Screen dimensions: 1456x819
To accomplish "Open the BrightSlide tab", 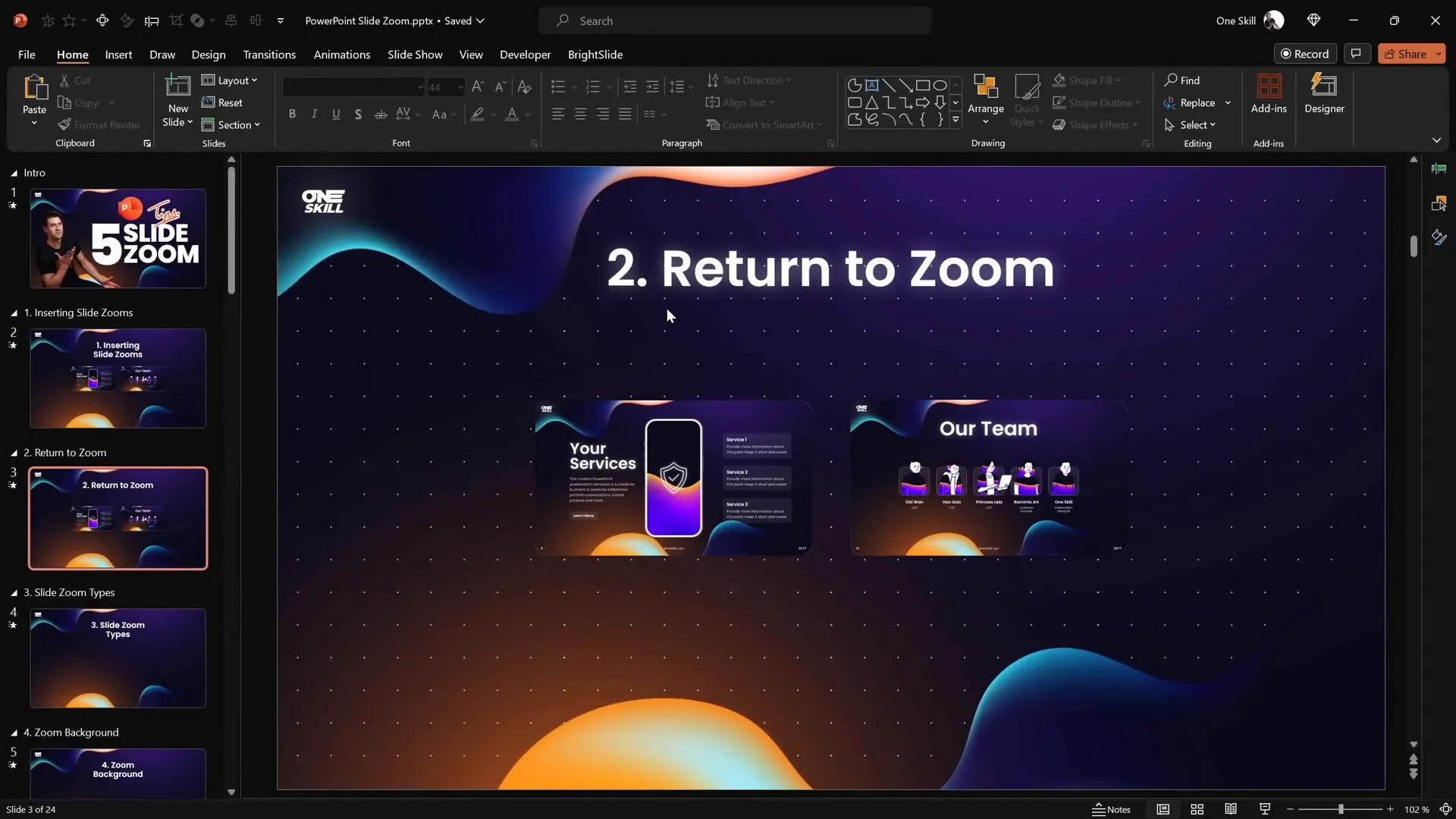I will point(595,55).
